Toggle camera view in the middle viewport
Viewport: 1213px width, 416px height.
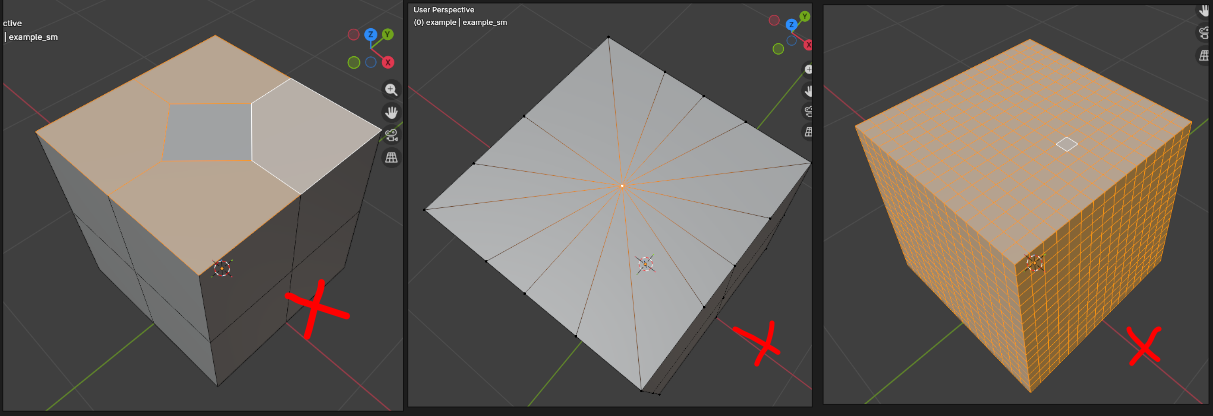pyautogui.click(x=810, y=111)
